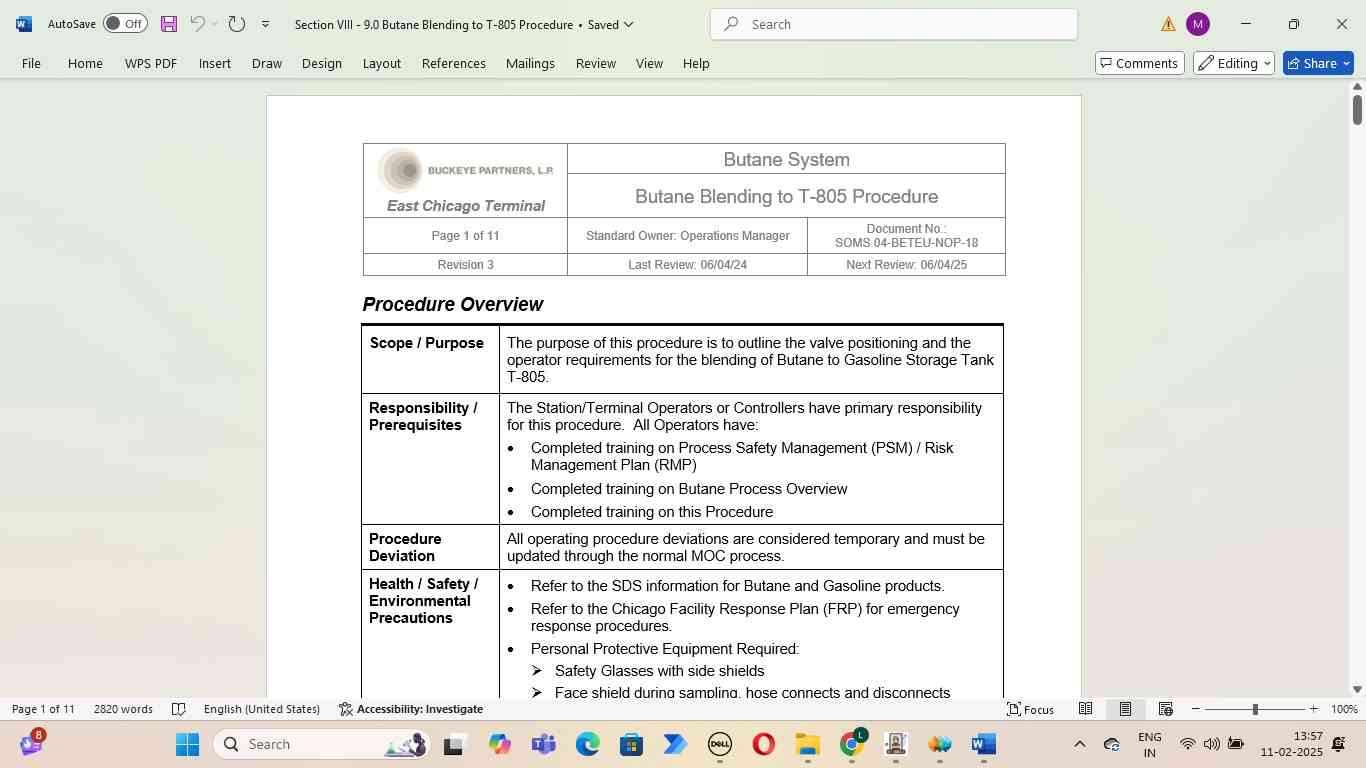Click the scroll down arrow
The image size is (1366, 768).
click(x=1357, y=689)
